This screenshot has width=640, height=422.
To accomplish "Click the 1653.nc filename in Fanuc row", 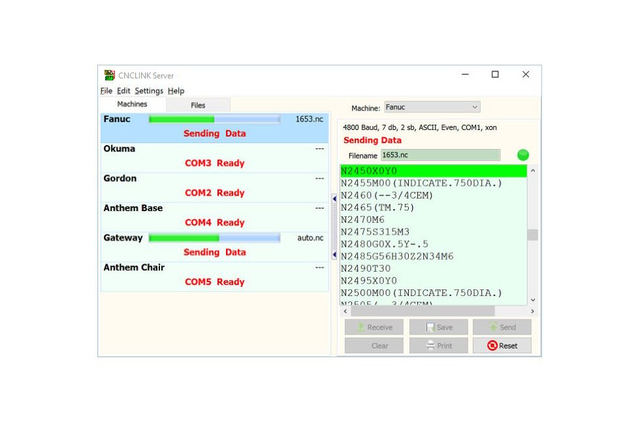I will click(x=309, y=119).
